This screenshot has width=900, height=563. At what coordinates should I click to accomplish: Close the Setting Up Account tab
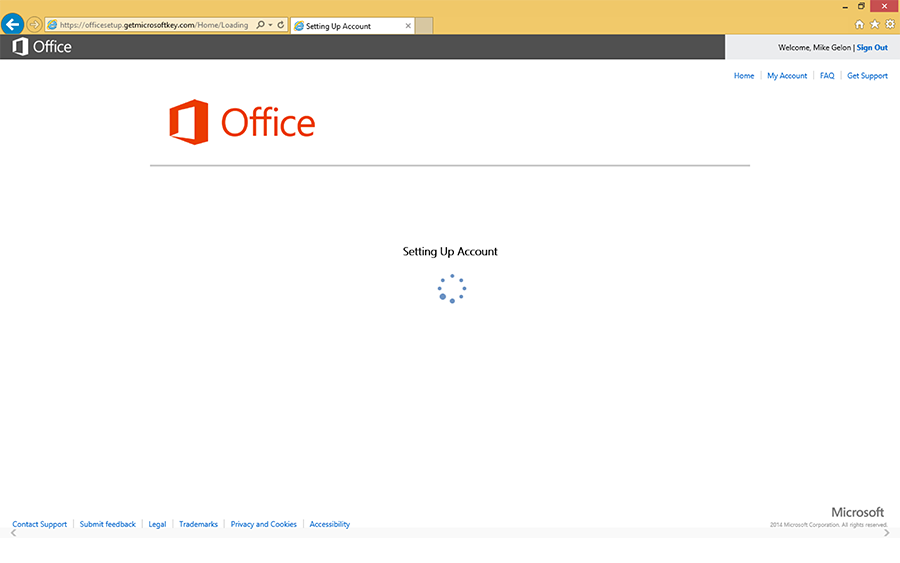coord(408,26)
